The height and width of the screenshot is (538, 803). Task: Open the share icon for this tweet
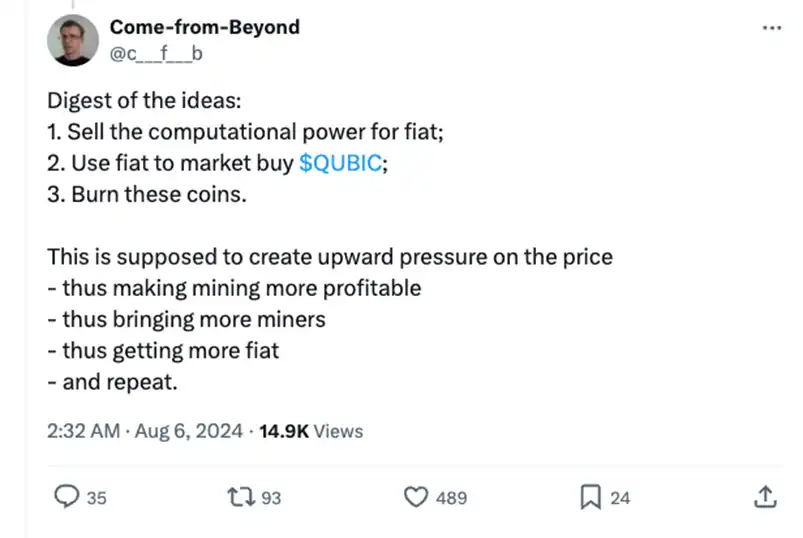(765, 496)
